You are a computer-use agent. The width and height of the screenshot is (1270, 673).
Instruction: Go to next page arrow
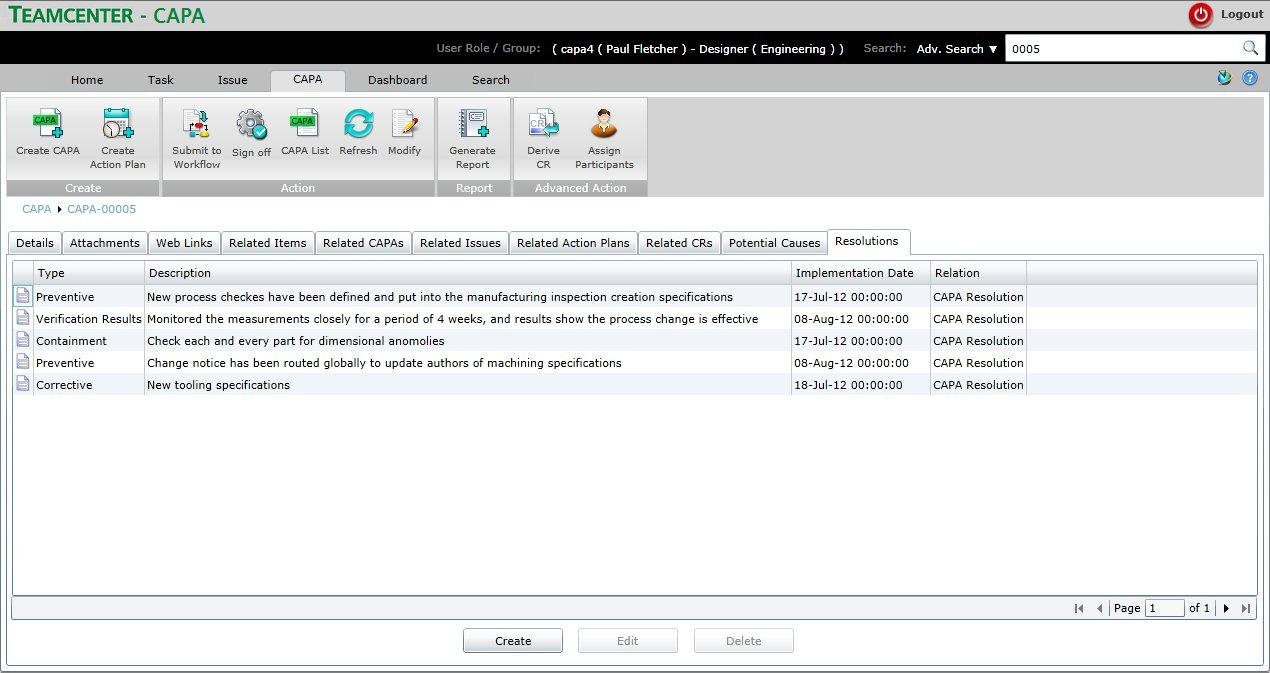1226,608
